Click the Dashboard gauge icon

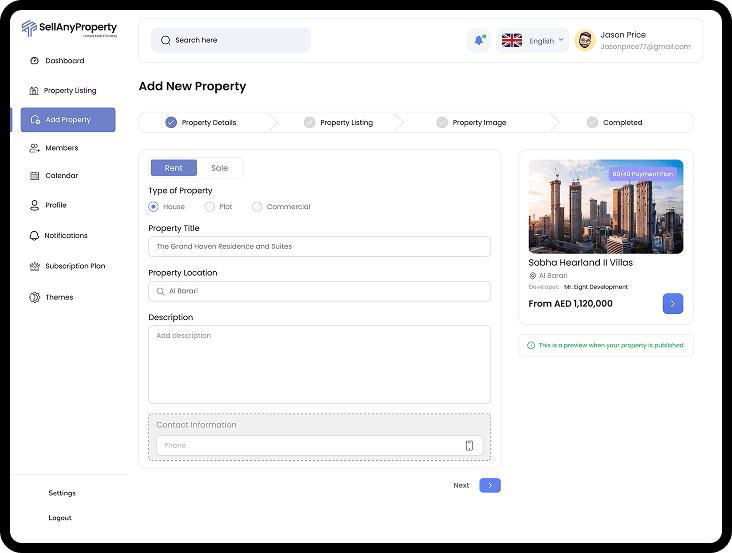coord(34,61)
